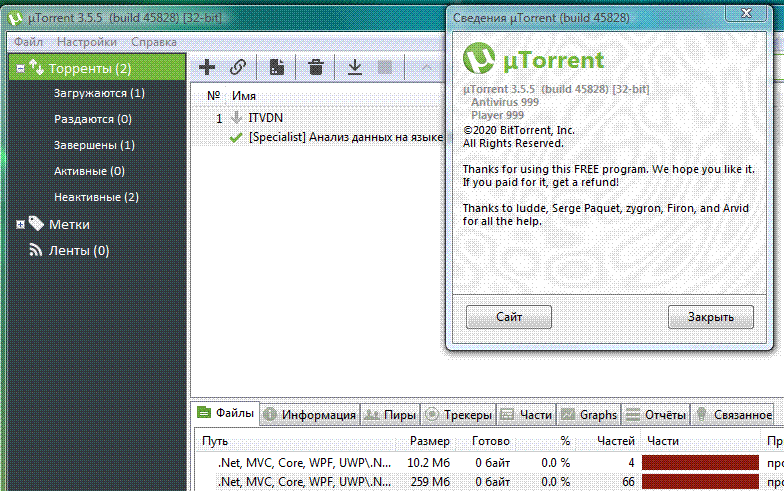Click version text µTorrent 3.5.5 in dialog

(x=556, y=89)
